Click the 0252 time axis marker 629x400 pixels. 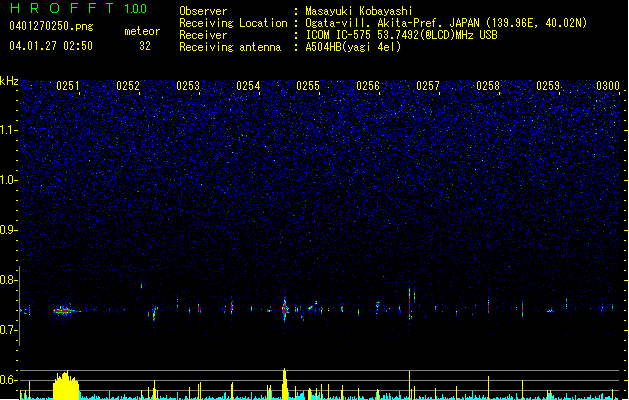click(x=128, y=86)
